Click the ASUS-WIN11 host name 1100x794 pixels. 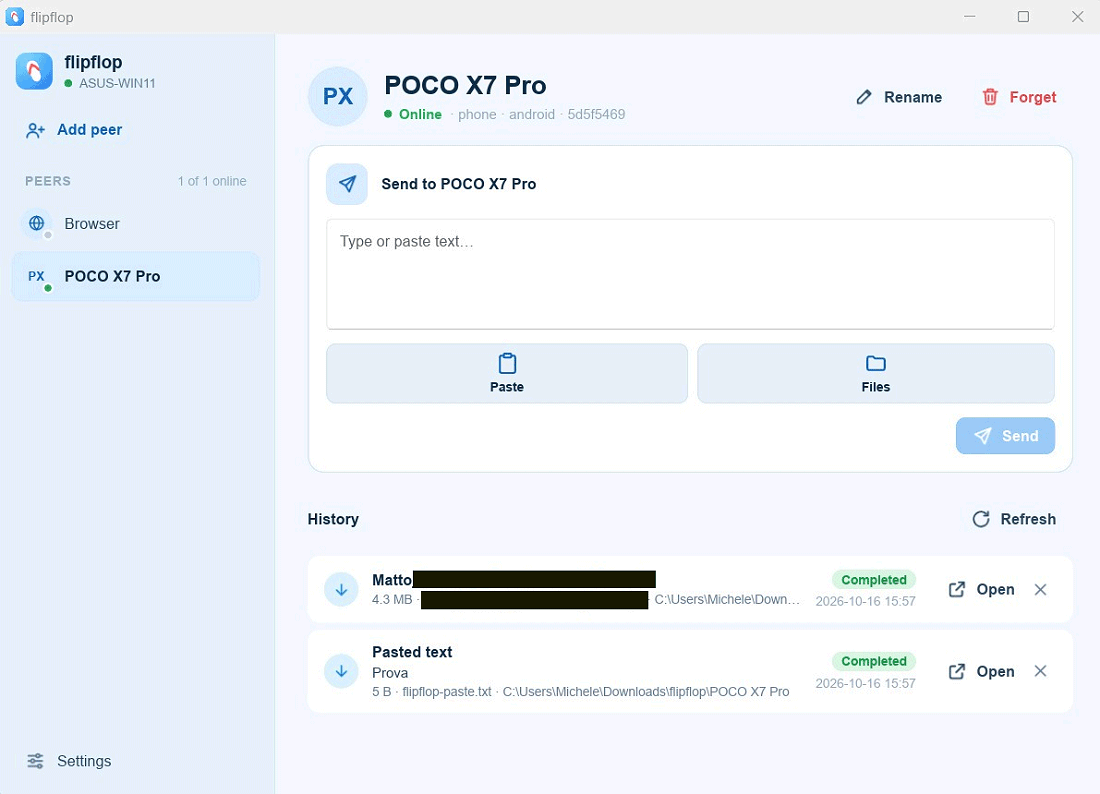tap(117, 83)
